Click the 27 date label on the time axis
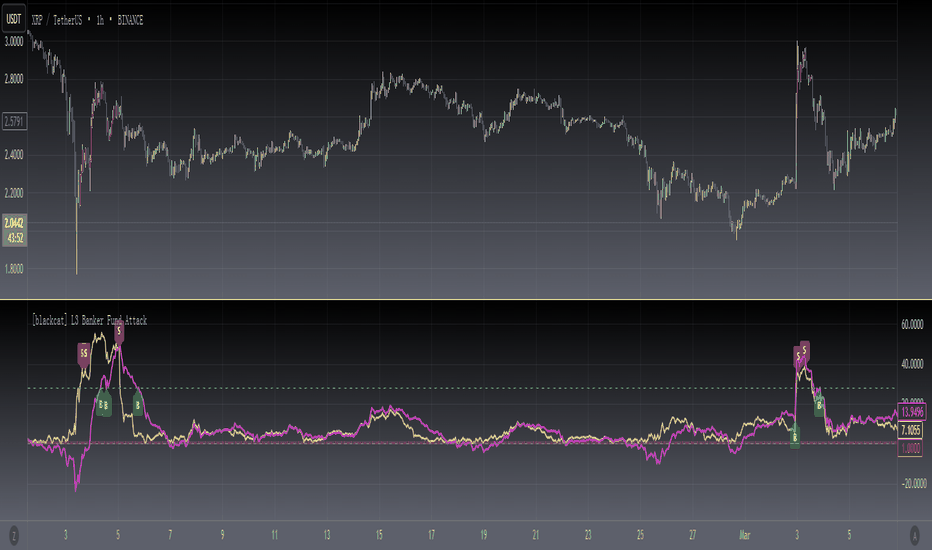 click(x=692, y=535)
